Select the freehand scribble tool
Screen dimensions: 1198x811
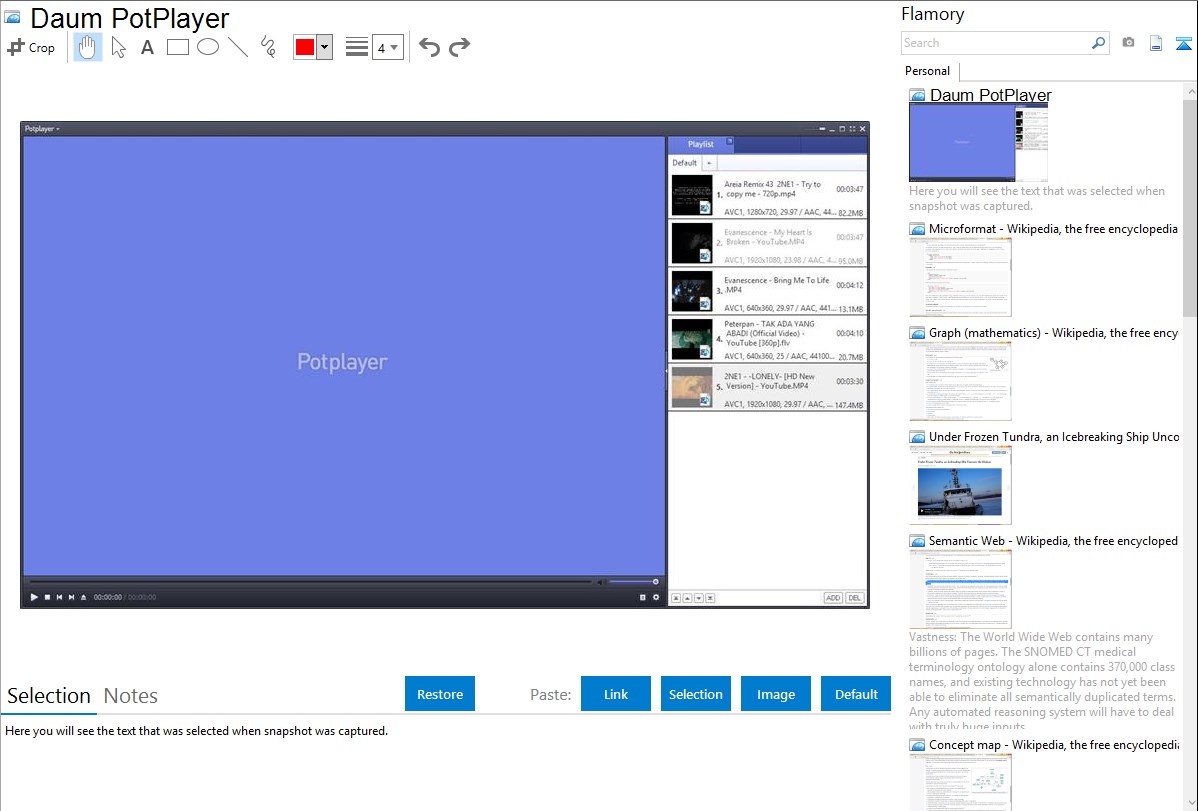[268, 47]
